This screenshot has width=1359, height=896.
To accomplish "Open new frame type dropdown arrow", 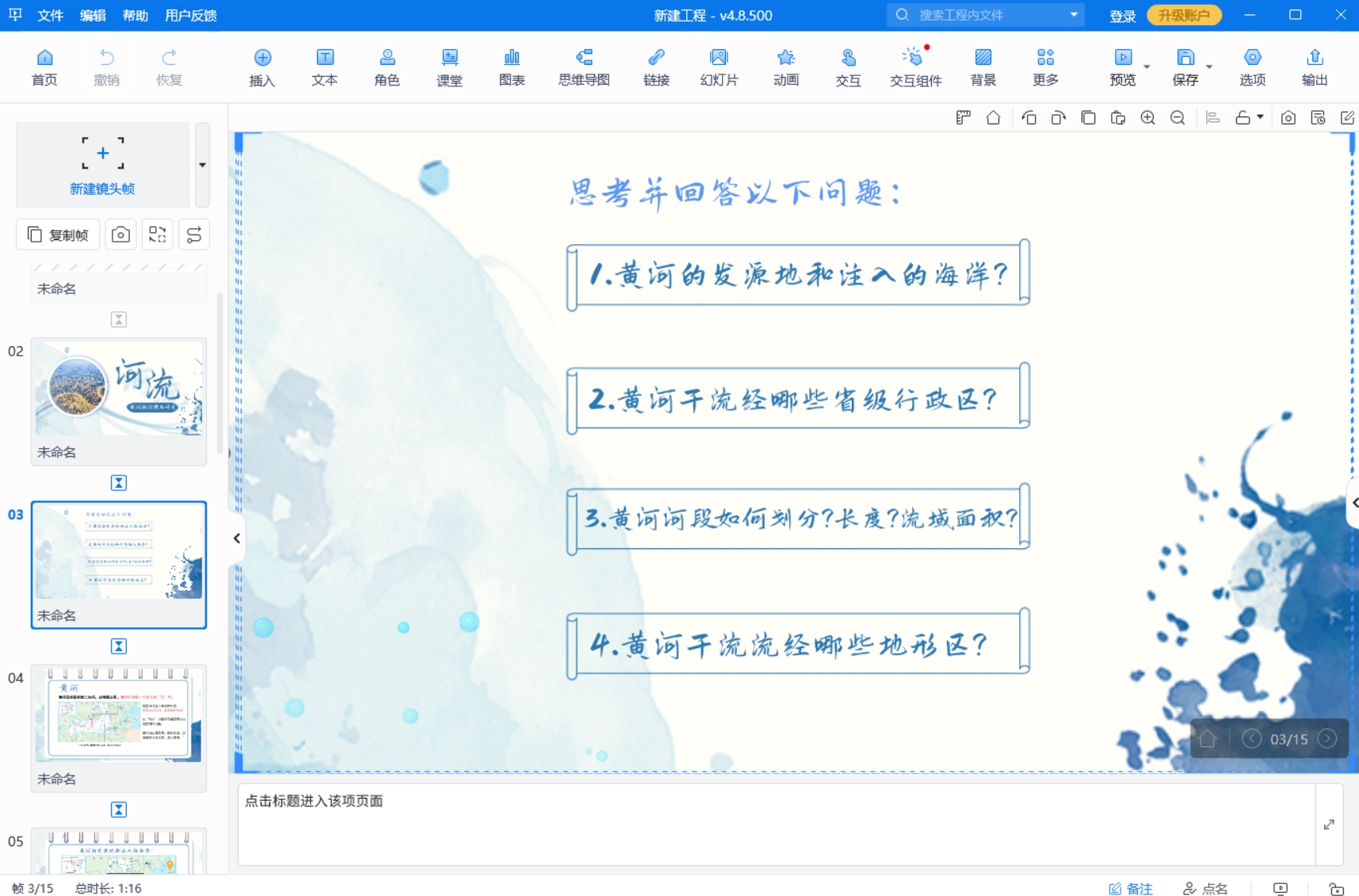I will coord(203,165).
